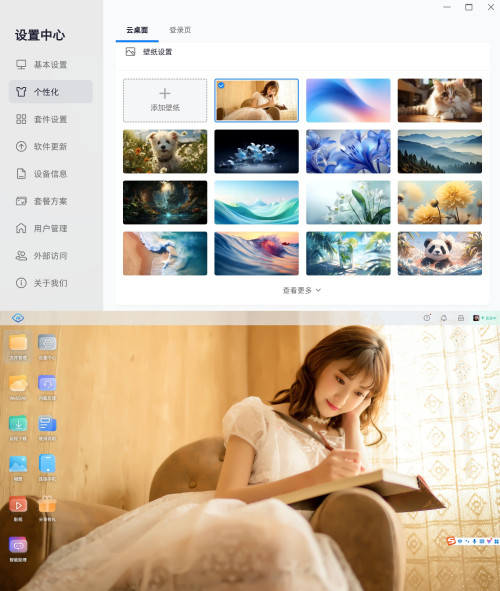
Task: Switch to the 登录页 tab
Action: (180, 30)
